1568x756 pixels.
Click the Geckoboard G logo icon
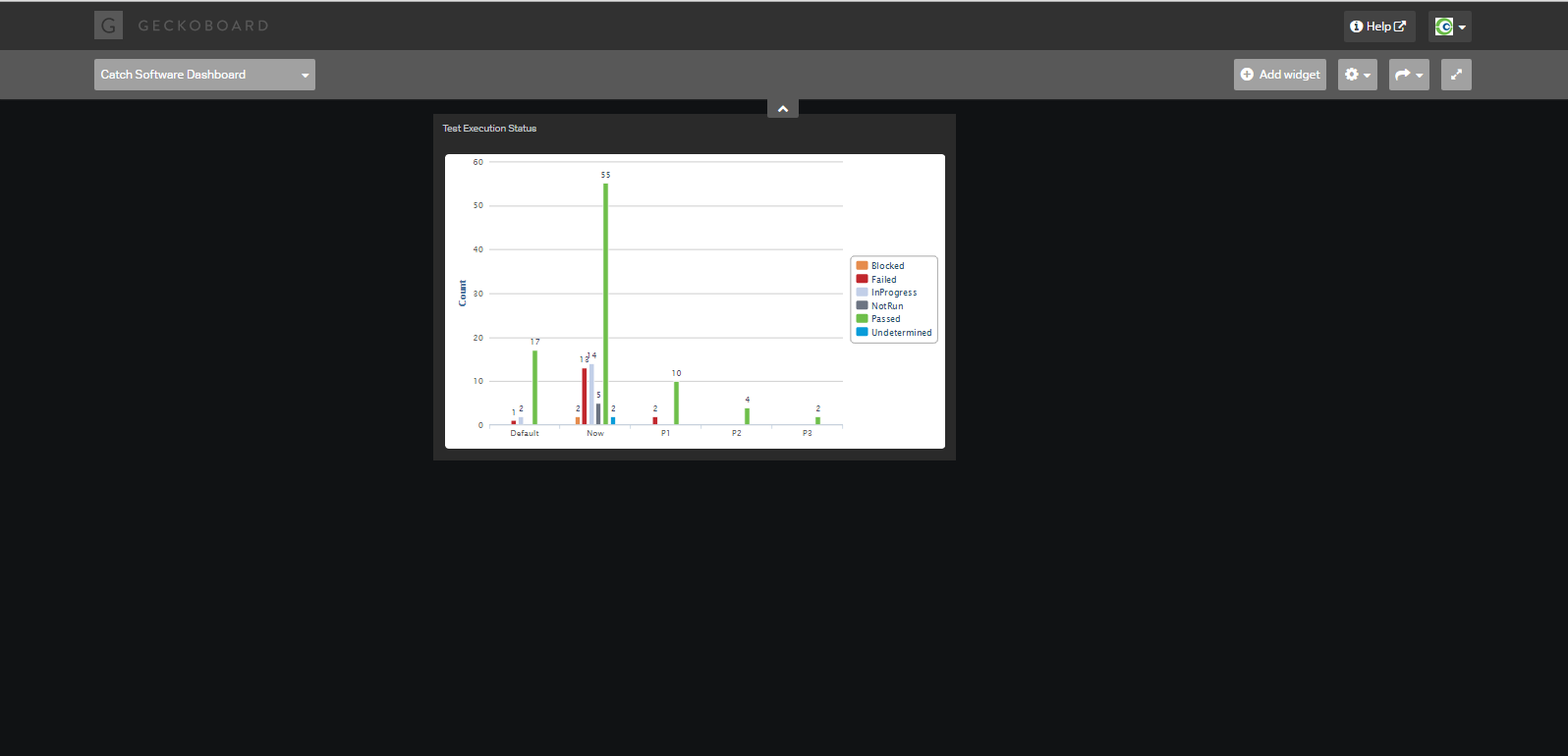[x=108, y=26]
